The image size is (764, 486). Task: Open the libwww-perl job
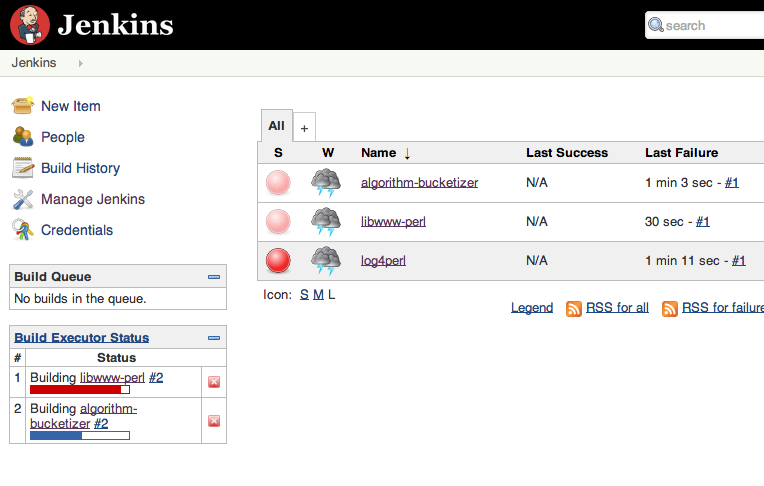pos(393,222)
